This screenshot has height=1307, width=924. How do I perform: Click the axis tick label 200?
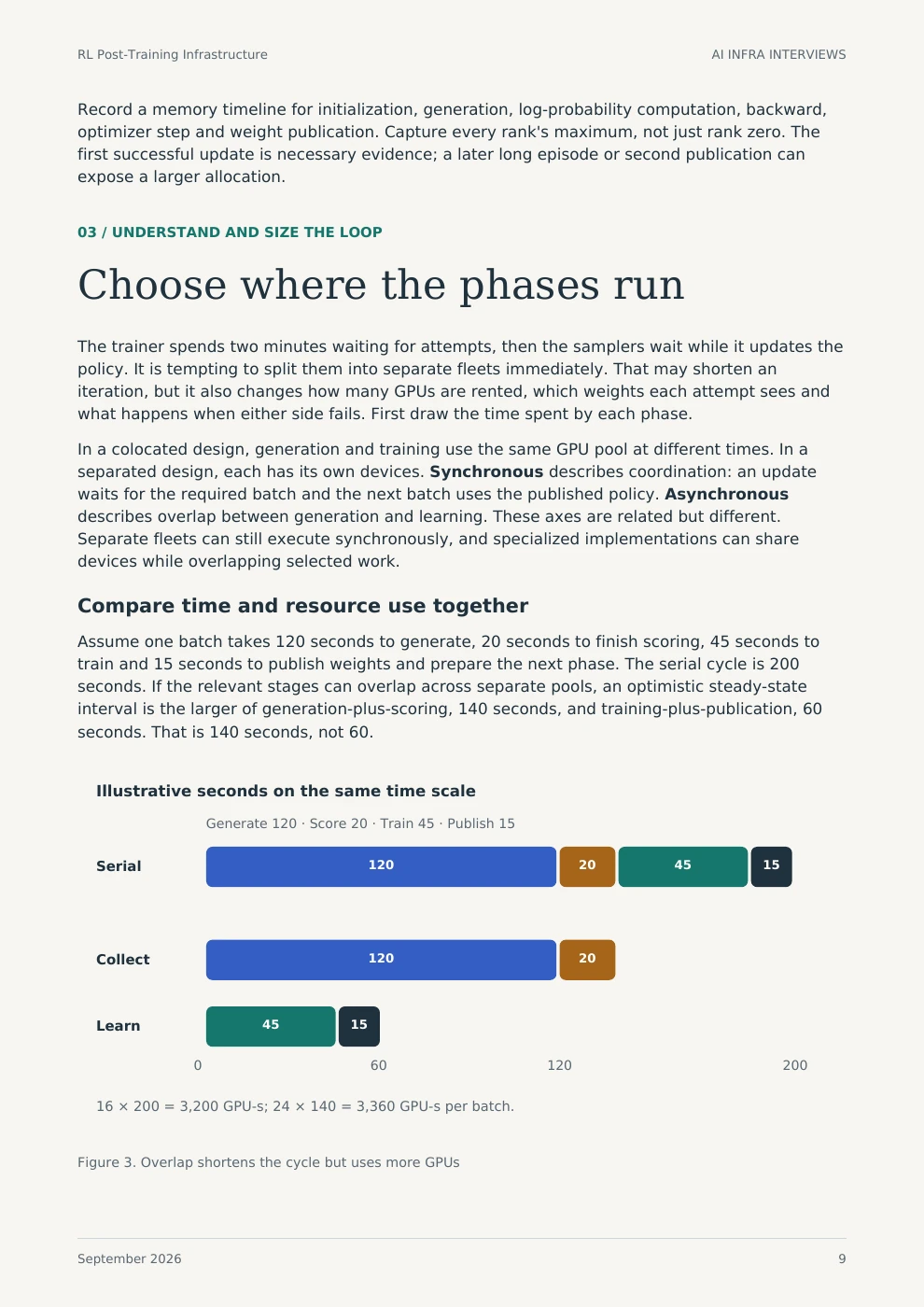(795, 1065)
